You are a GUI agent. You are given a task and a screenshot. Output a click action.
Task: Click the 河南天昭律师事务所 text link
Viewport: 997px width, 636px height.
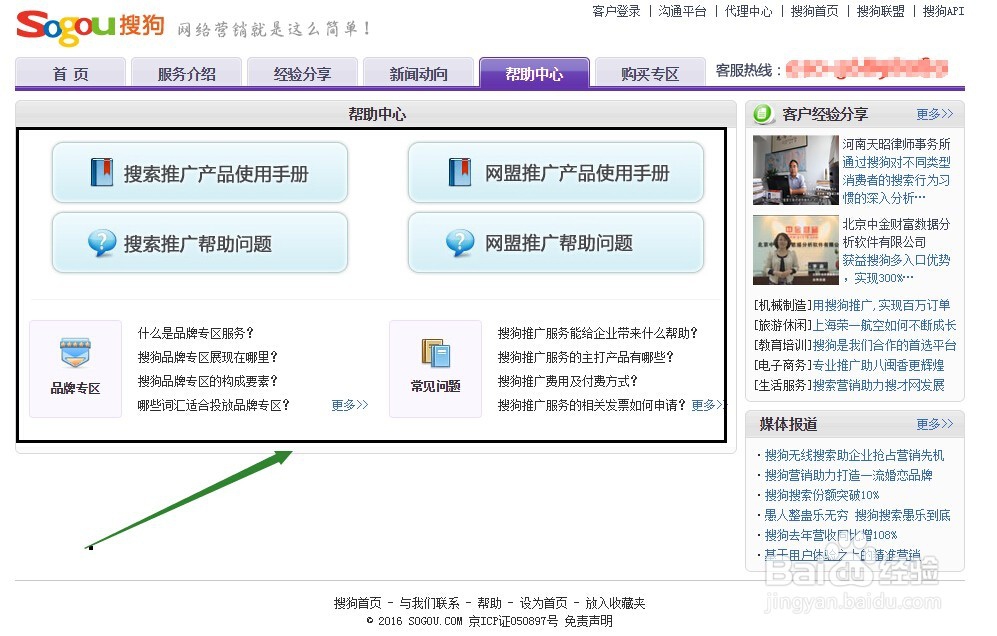(x=897, y=144)
